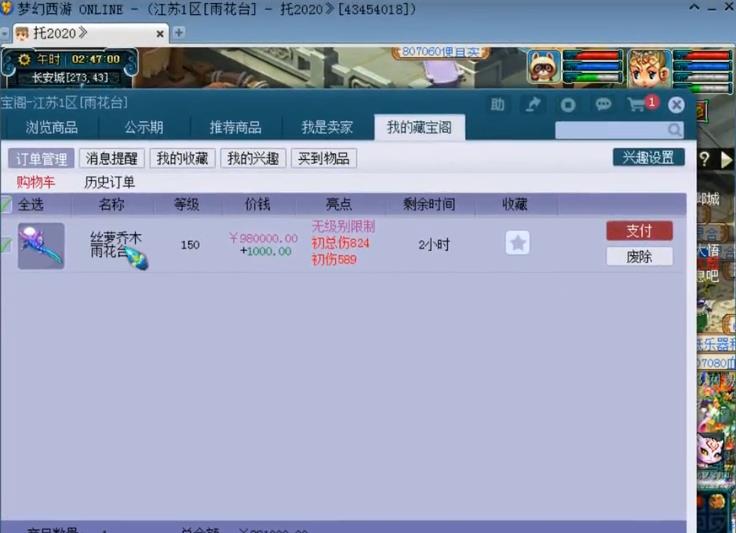Toggle the 全选 select-all checkbox
Viewport: 736px width, 533px height.
point(6,205)
